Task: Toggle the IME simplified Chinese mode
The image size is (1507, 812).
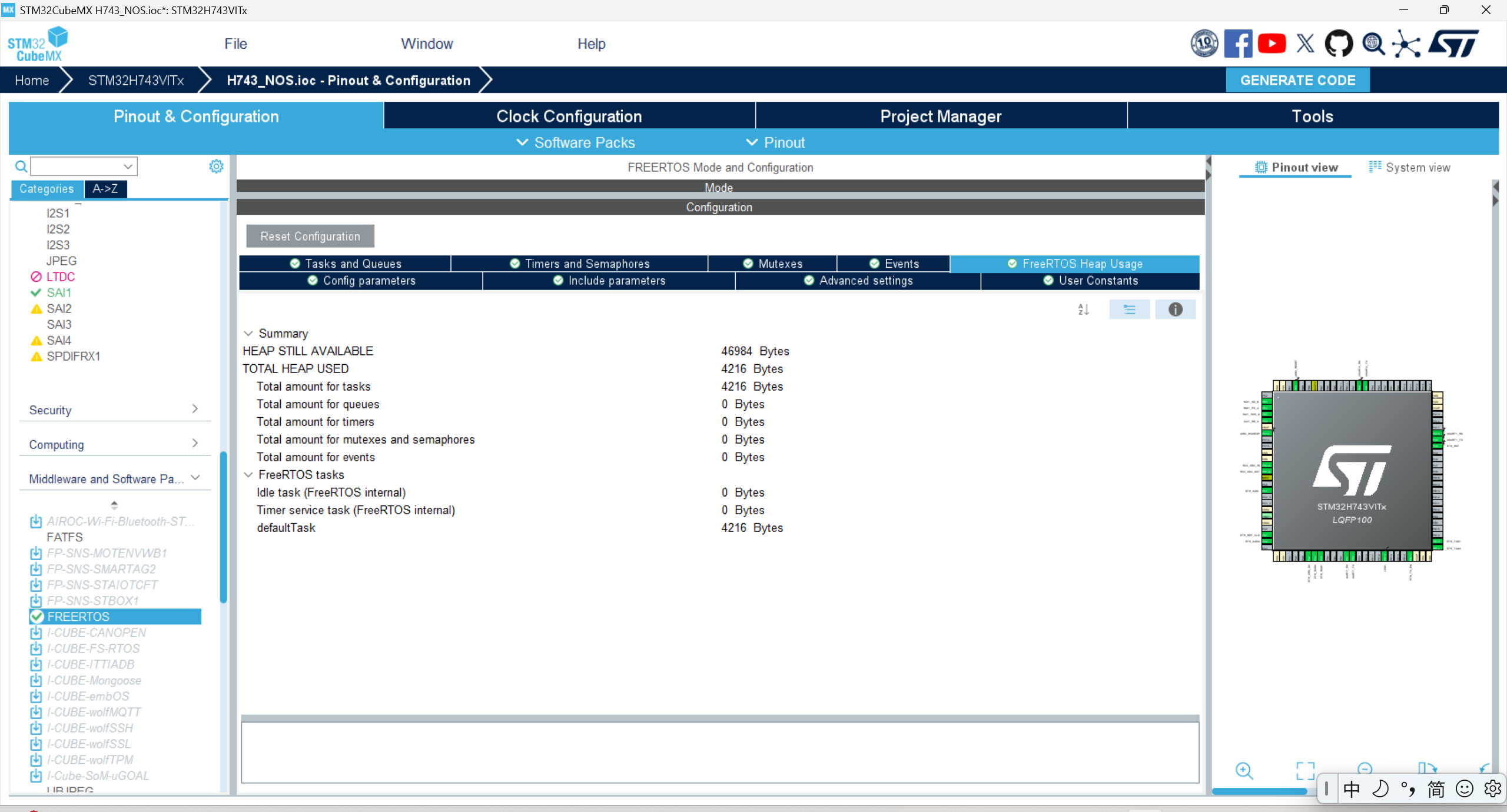Action: coord(1436,789)
